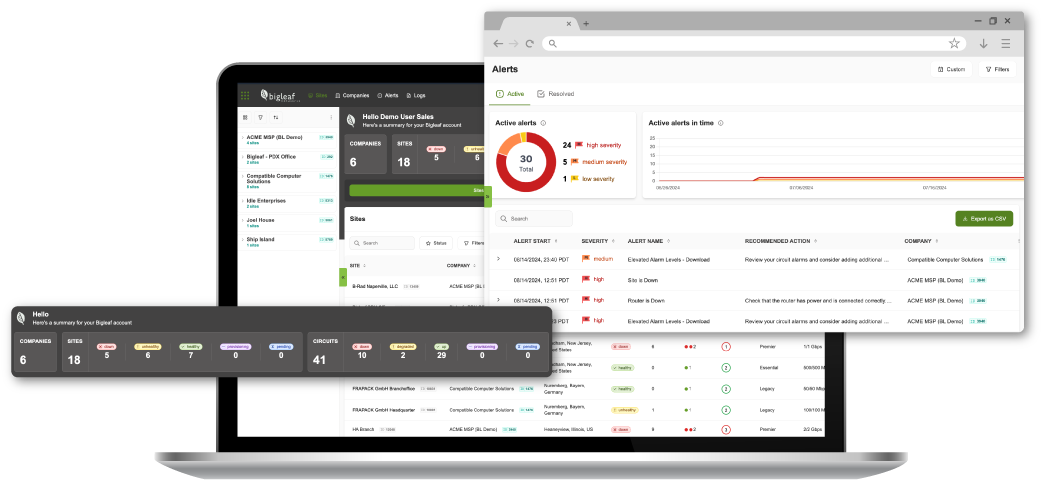Expand the first medium severity alert row
Screen dimensions: 1043x480
(498, 259)
